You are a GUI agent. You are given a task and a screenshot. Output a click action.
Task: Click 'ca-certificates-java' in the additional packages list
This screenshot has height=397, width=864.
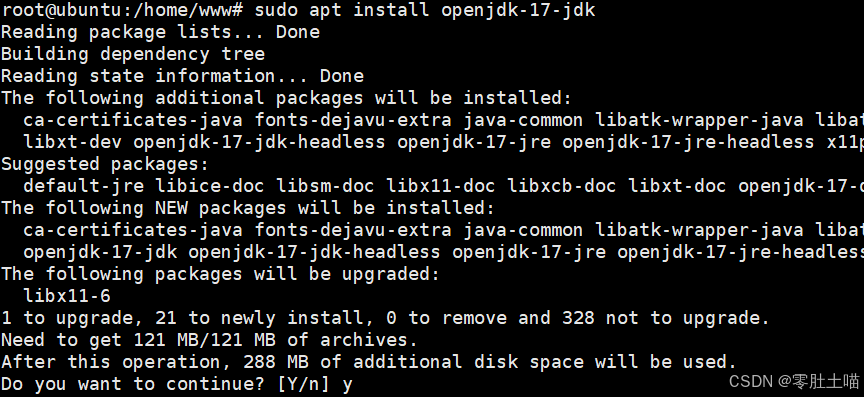pyautogui.click(x=133, y=120)
